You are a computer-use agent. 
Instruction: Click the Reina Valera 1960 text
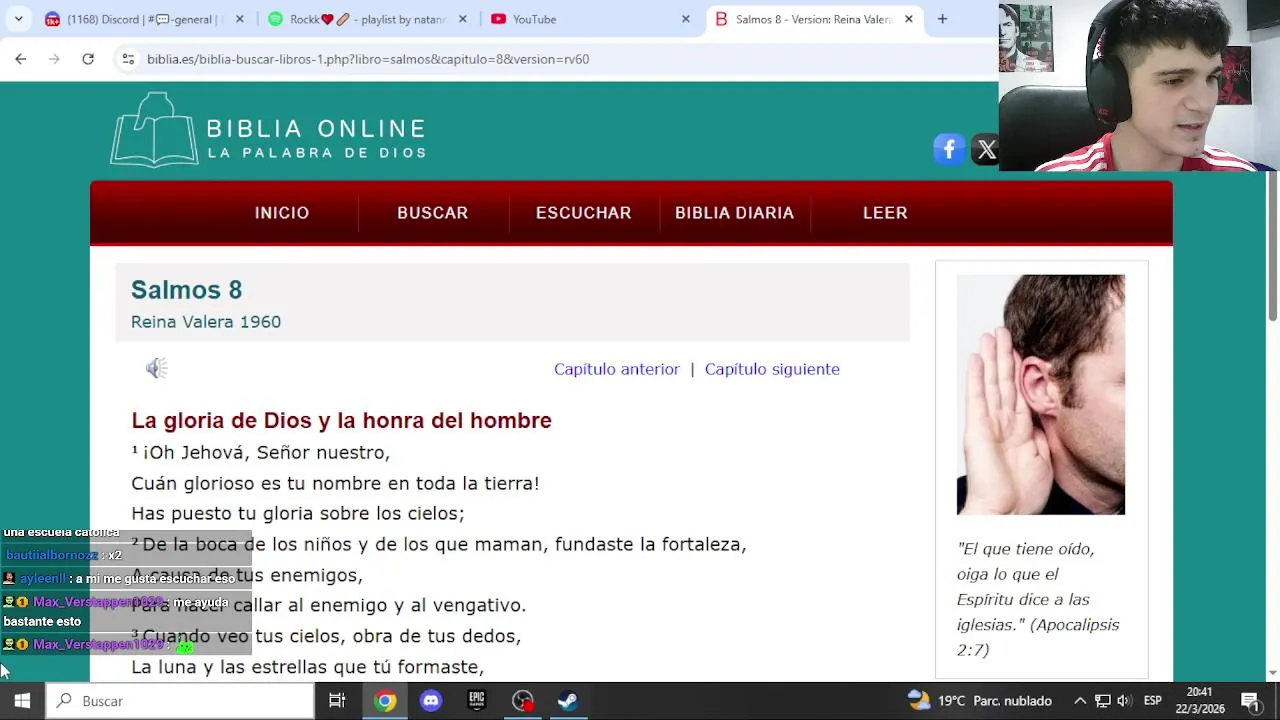click(206, 322)
